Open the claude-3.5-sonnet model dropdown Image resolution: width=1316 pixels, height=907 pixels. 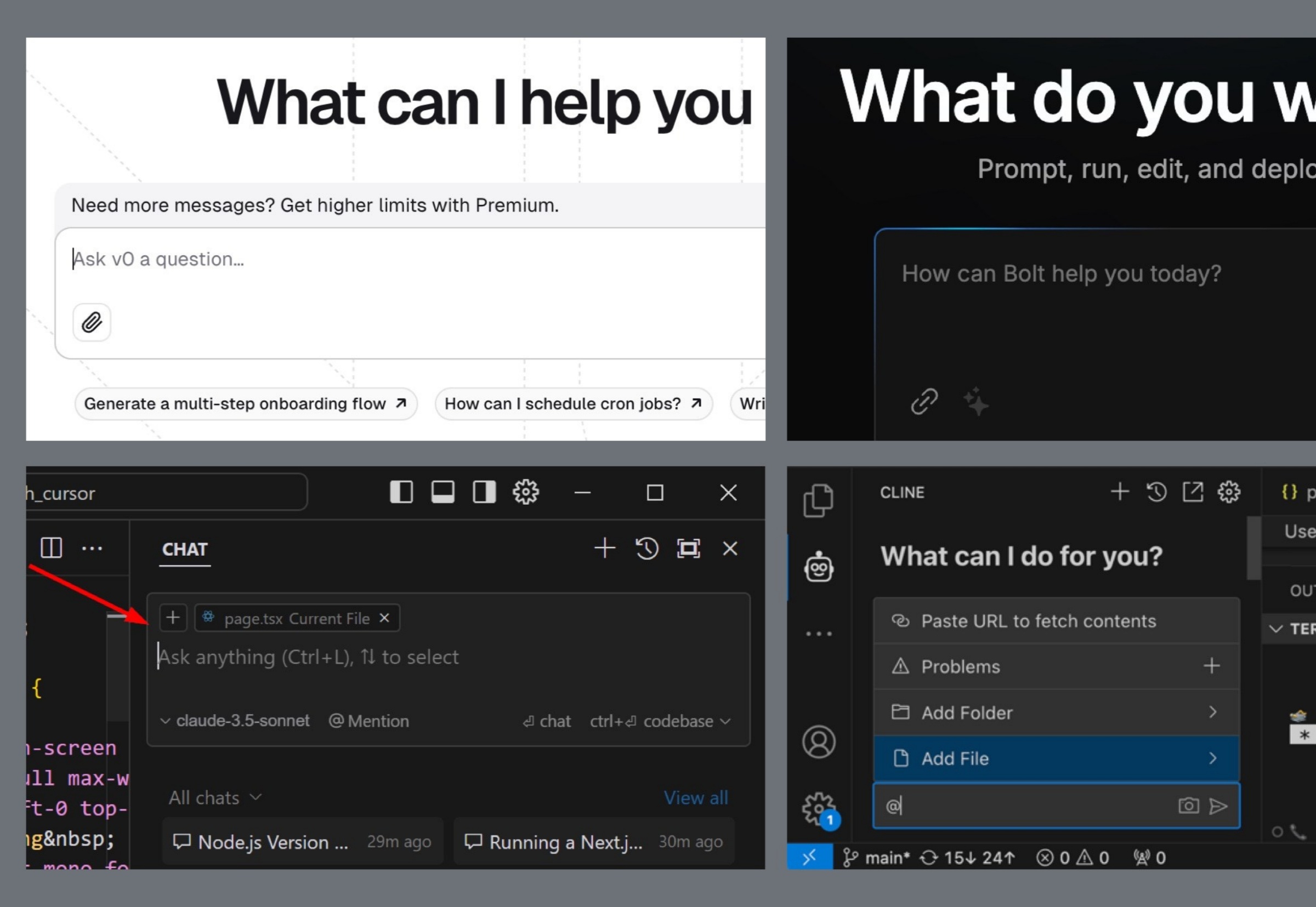click(x=235, y=721)
